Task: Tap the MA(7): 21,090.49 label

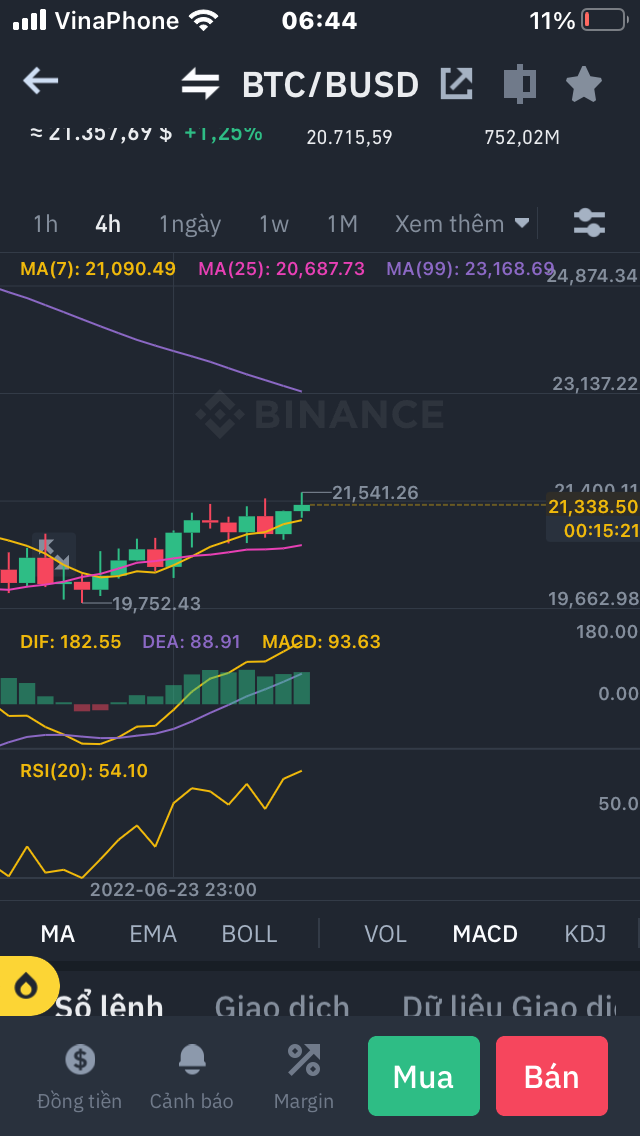Action: tap(98, 269)
